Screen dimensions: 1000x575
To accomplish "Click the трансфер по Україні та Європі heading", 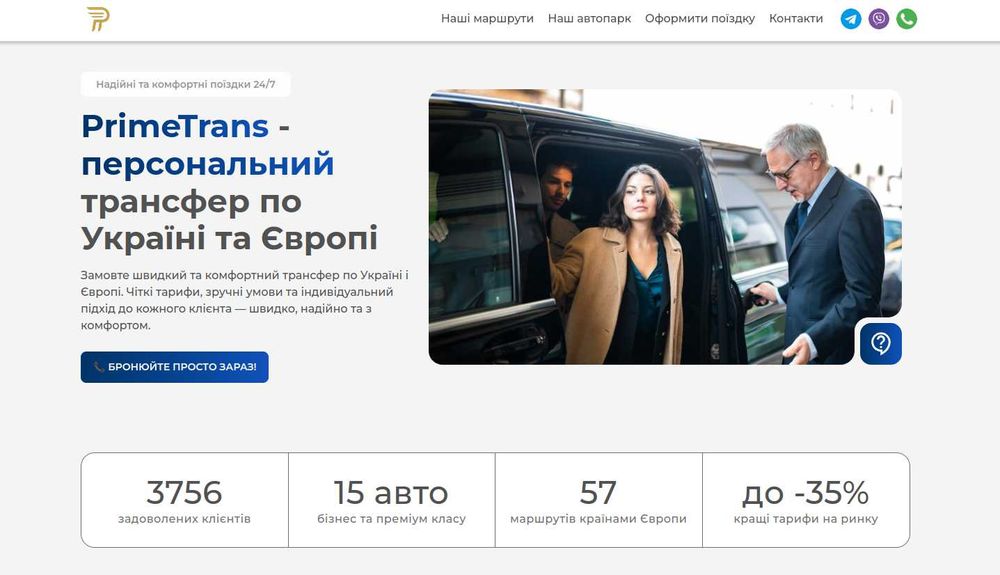I will coord(230,220).
